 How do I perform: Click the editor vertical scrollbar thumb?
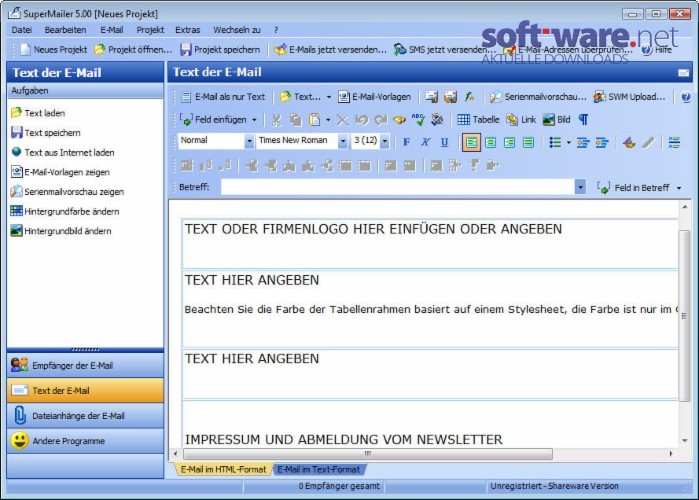point(684,316)
